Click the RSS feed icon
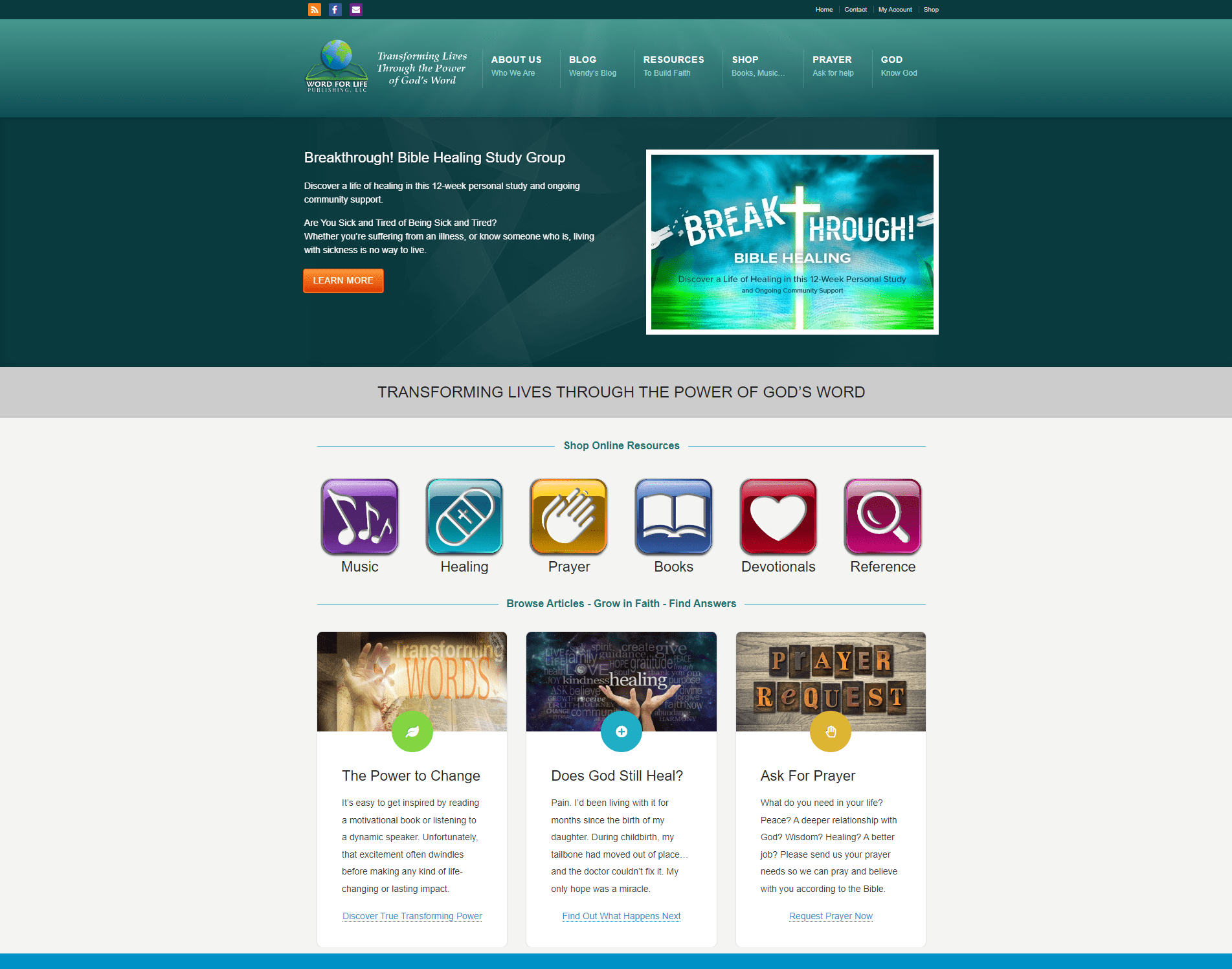This screenshot has width=1232, height=969. click(x=315, y=10)
